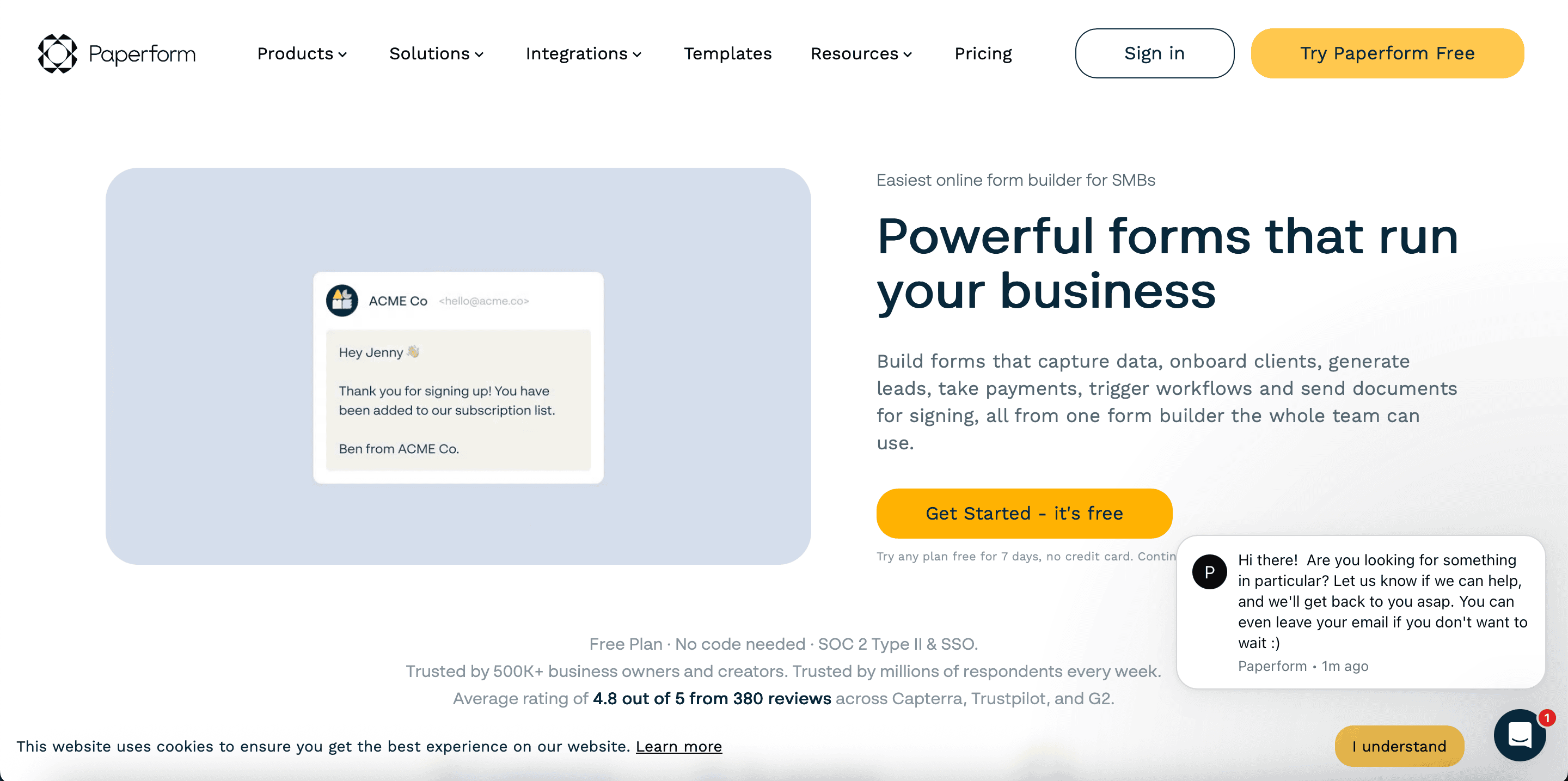Show the Resources dropdown menu
Viewport: 1568px width, 781px height.
coord(861,53)
